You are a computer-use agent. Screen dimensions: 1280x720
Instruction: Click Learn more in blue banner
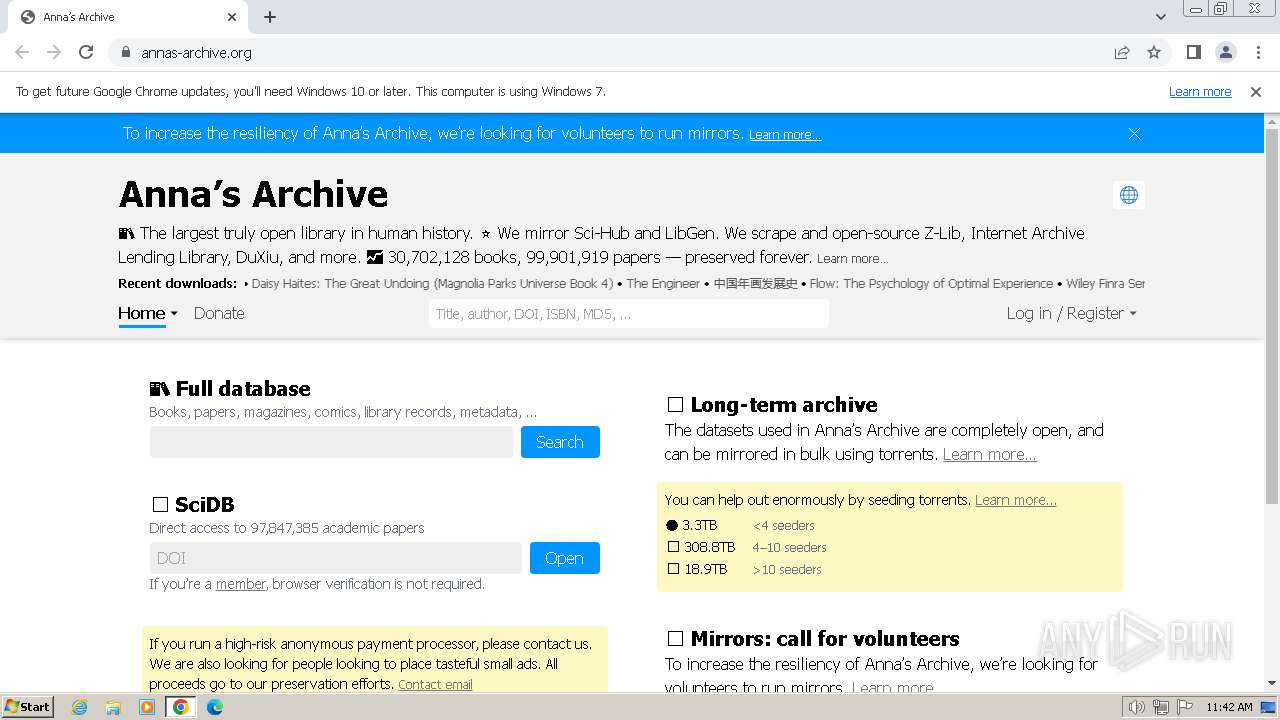(x=785, y=134)
